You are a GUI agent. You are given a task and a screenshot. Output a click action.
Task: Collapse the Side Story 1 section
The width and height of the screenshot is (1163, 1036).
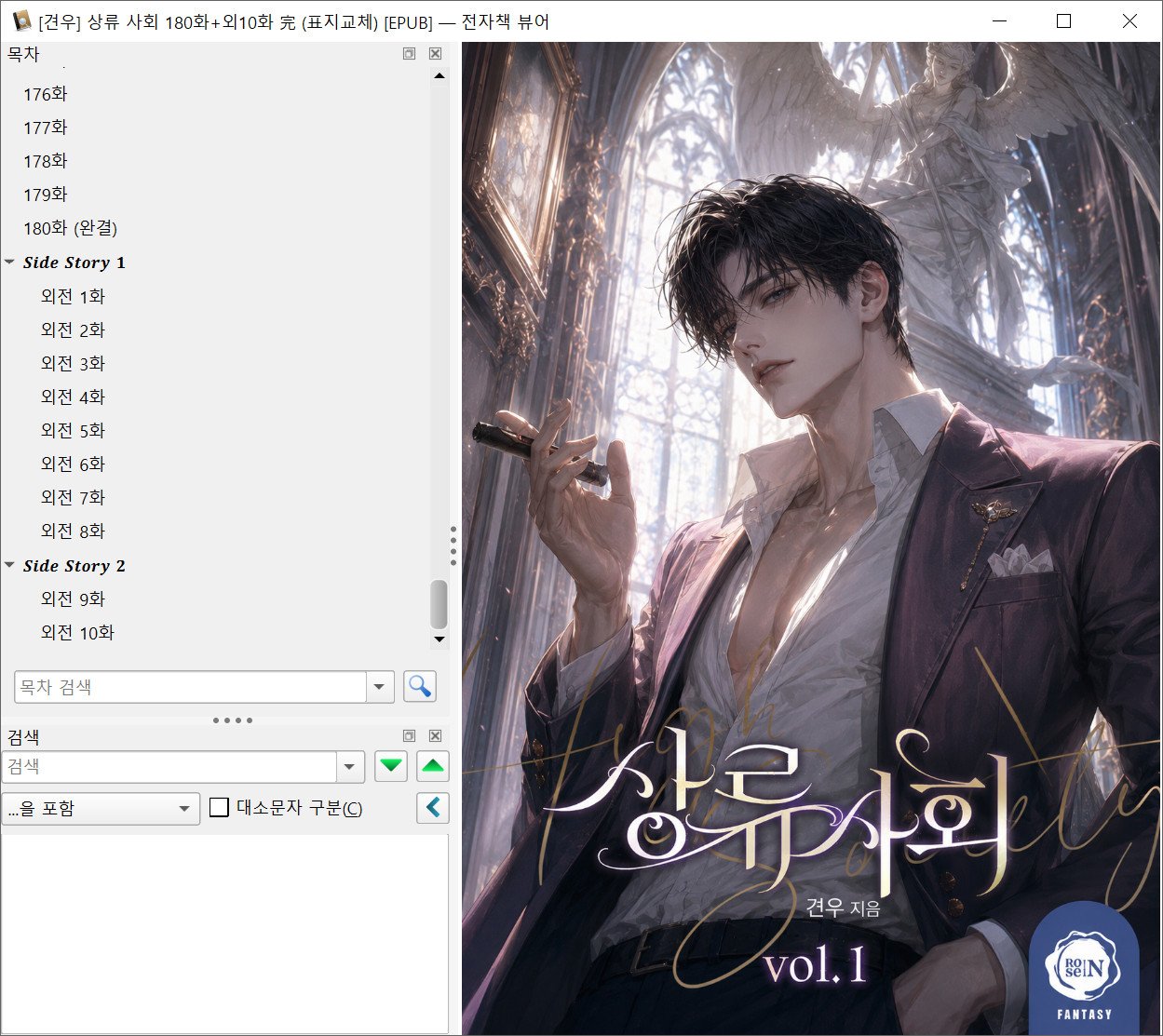9,262
